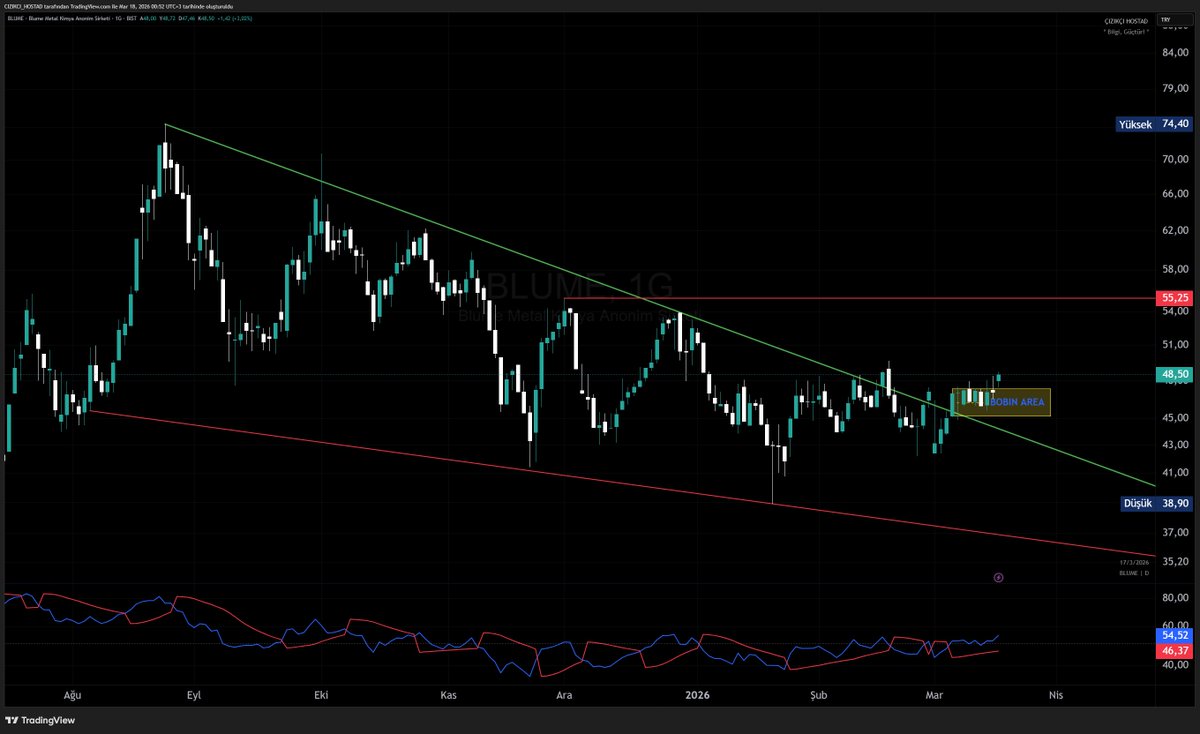Screen dimensions: 1200x734
Task: Click the 41,00 price scale value
Action: click(x=1174, y=472)
